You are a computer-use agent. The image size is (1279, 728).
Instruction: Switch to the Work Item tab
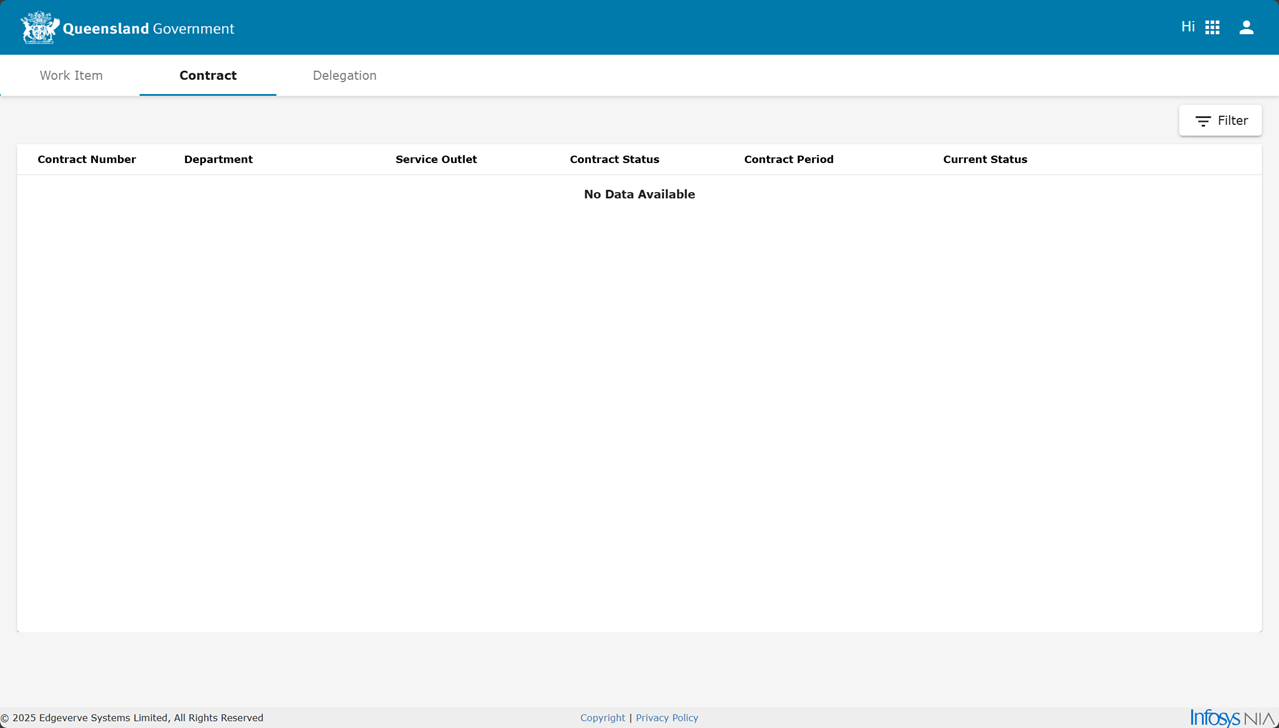71,76
